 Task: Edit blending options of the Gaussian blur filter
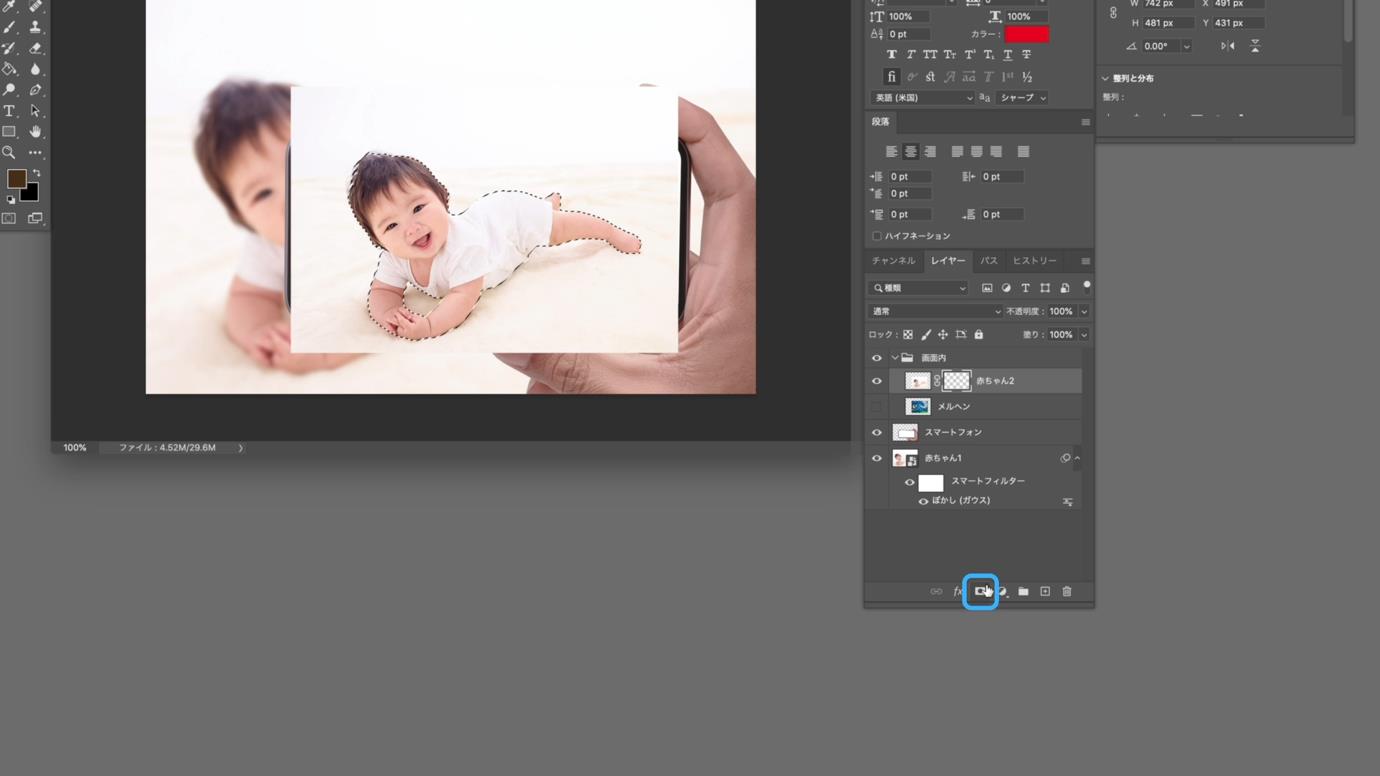[x=1068, y=501]
